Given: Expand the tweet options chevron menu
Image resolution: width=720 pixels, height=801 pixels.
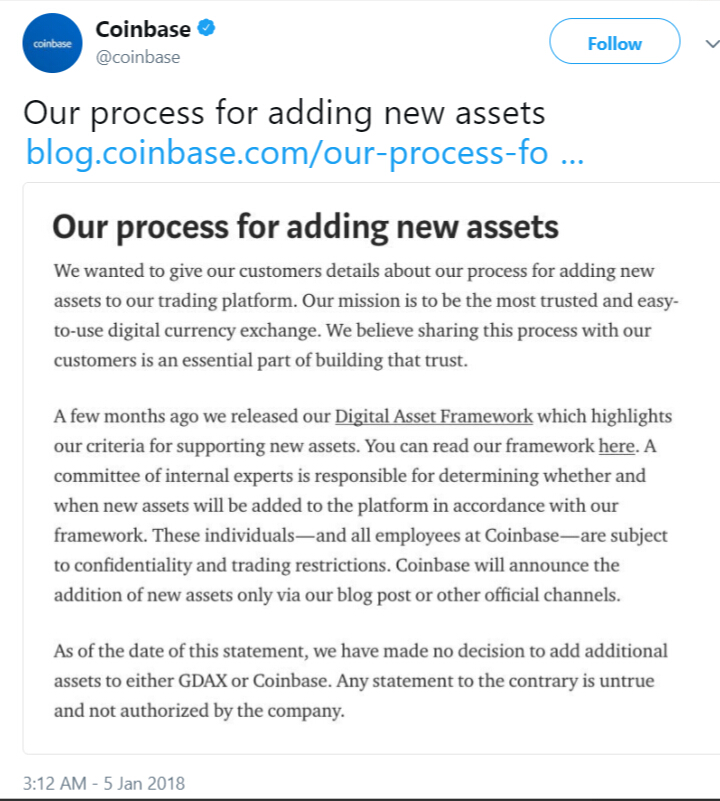Looking at the screenshot, I should click(x=711, y=44).
